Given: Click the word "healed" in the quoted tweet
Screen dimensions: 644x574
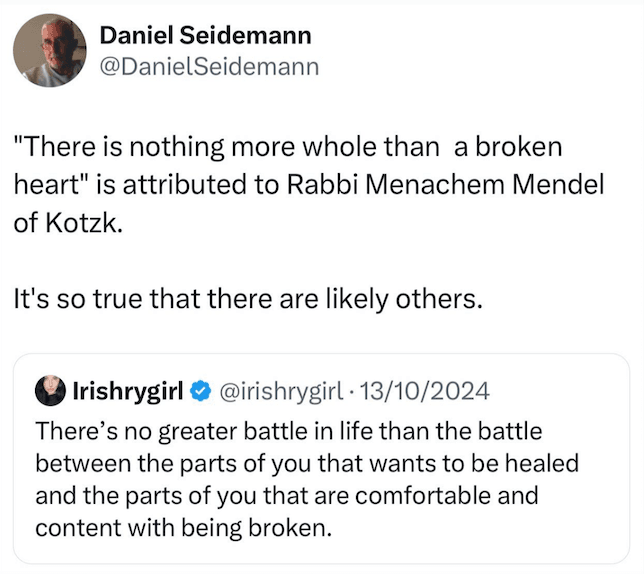Looking at the screenshot, I should [542, 463].
